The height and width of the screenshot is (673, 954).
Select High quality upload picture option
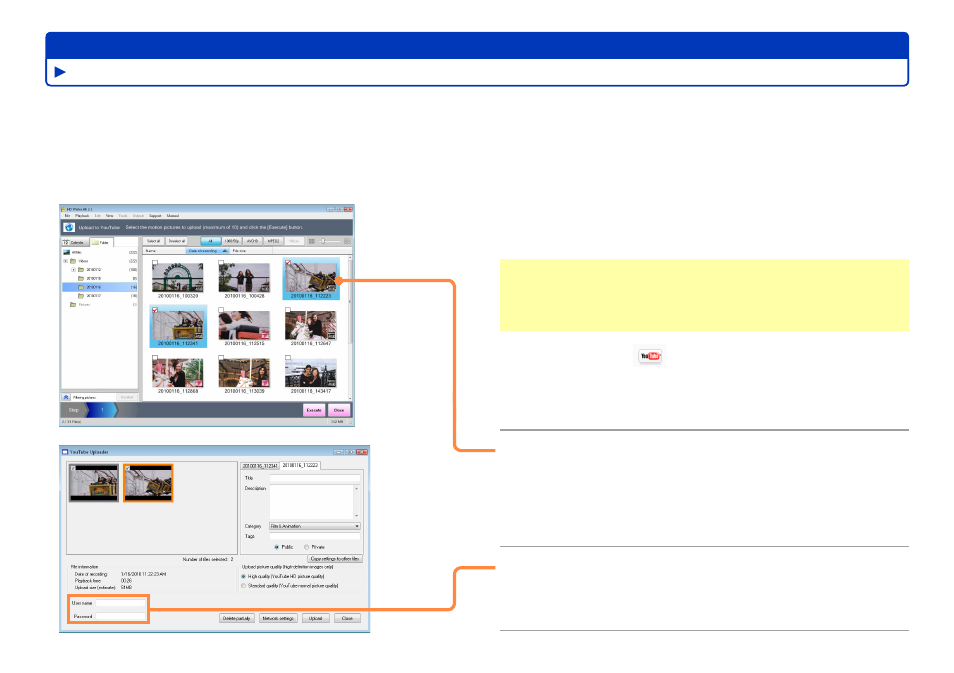pos(243,576)
